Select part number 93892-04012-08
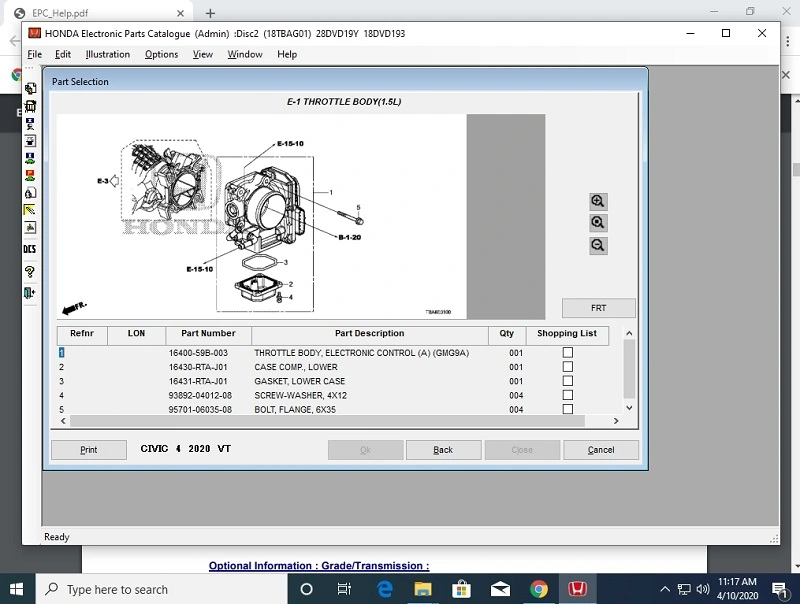800x604 pixels. click(200, 396)
